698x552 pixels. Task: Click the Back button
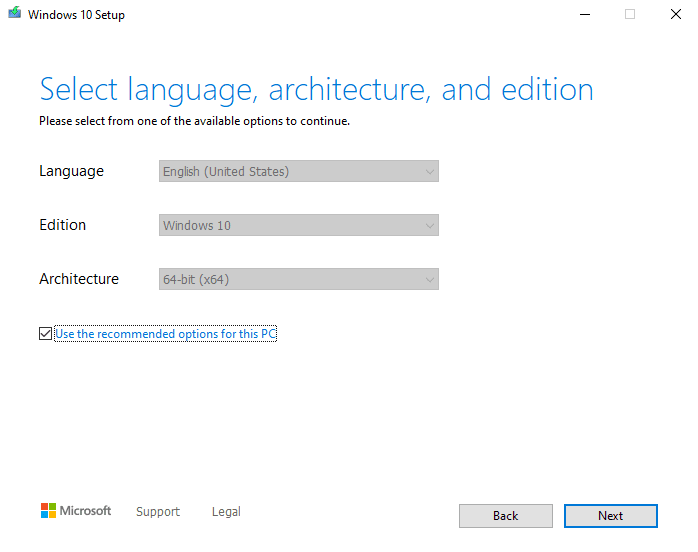506,516
